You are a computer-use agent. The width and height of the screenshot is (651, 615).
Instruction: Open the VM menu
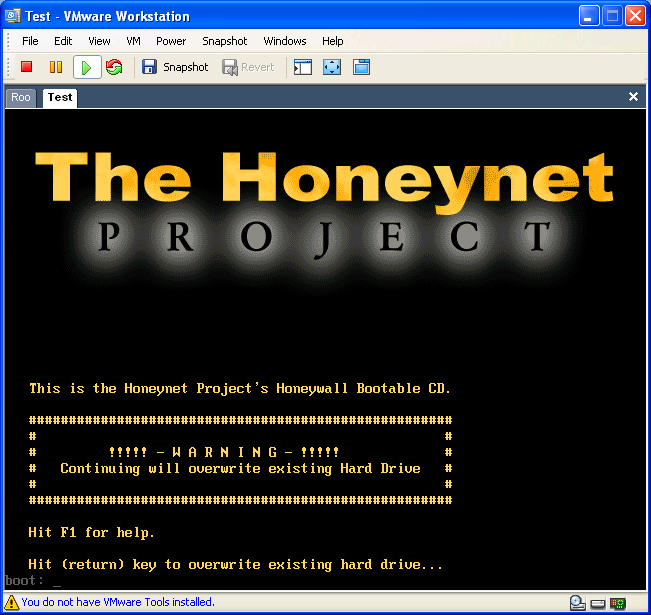pyautogui.click(x=133, y=41)
